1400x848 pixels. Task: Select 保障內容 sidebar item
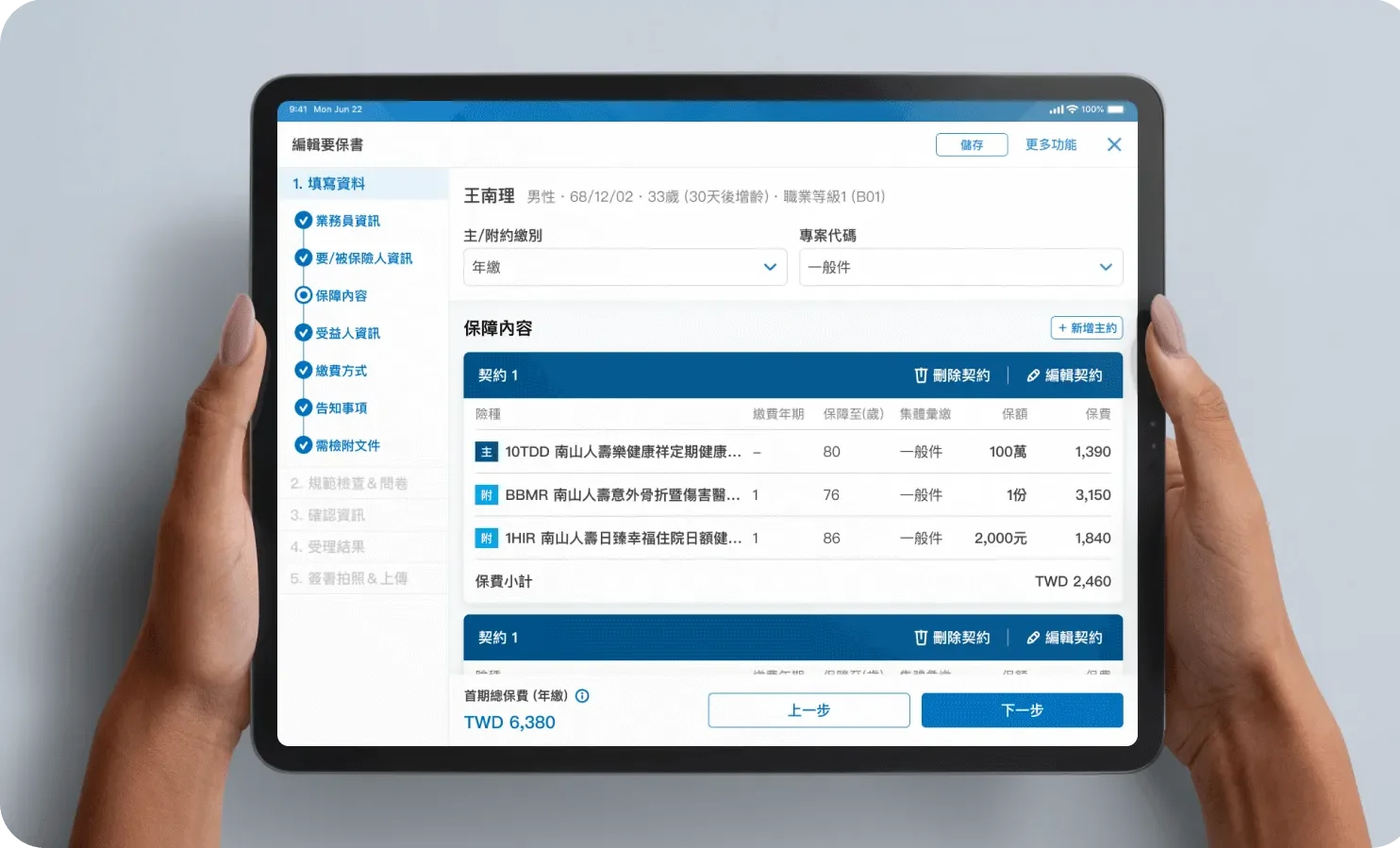point(342,296)
